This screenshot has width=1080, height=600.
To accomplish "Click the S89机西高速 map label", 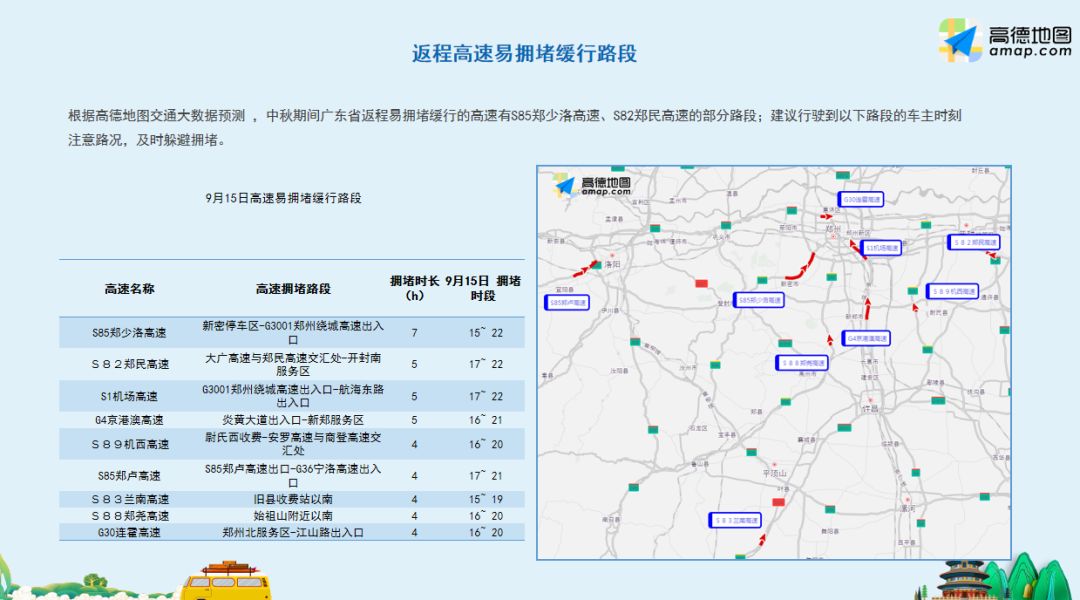I will [x=951, y=291].
